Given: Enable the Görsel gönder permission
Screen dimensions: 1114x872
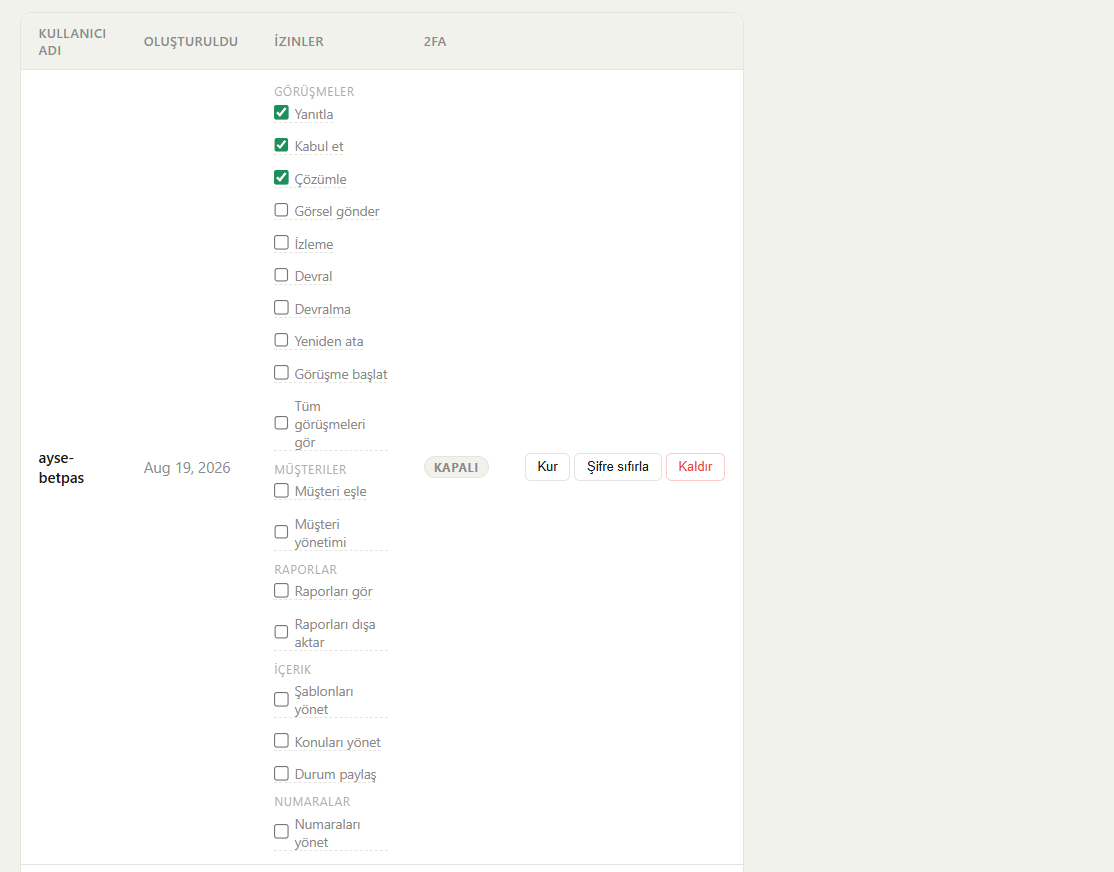Looking at the screenshot, I should pos(281,210).
